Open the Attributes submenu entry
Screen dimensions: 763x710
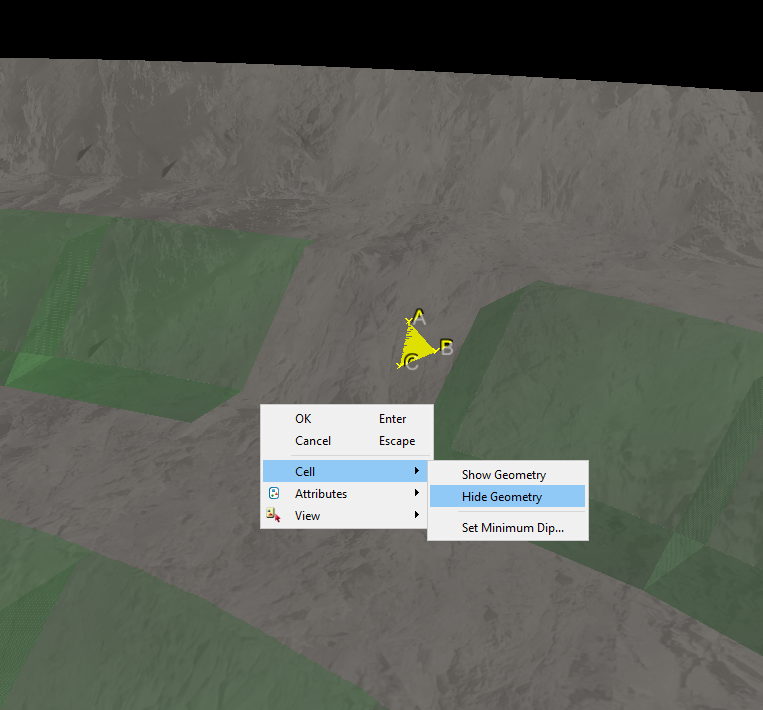tap(346, 493)
